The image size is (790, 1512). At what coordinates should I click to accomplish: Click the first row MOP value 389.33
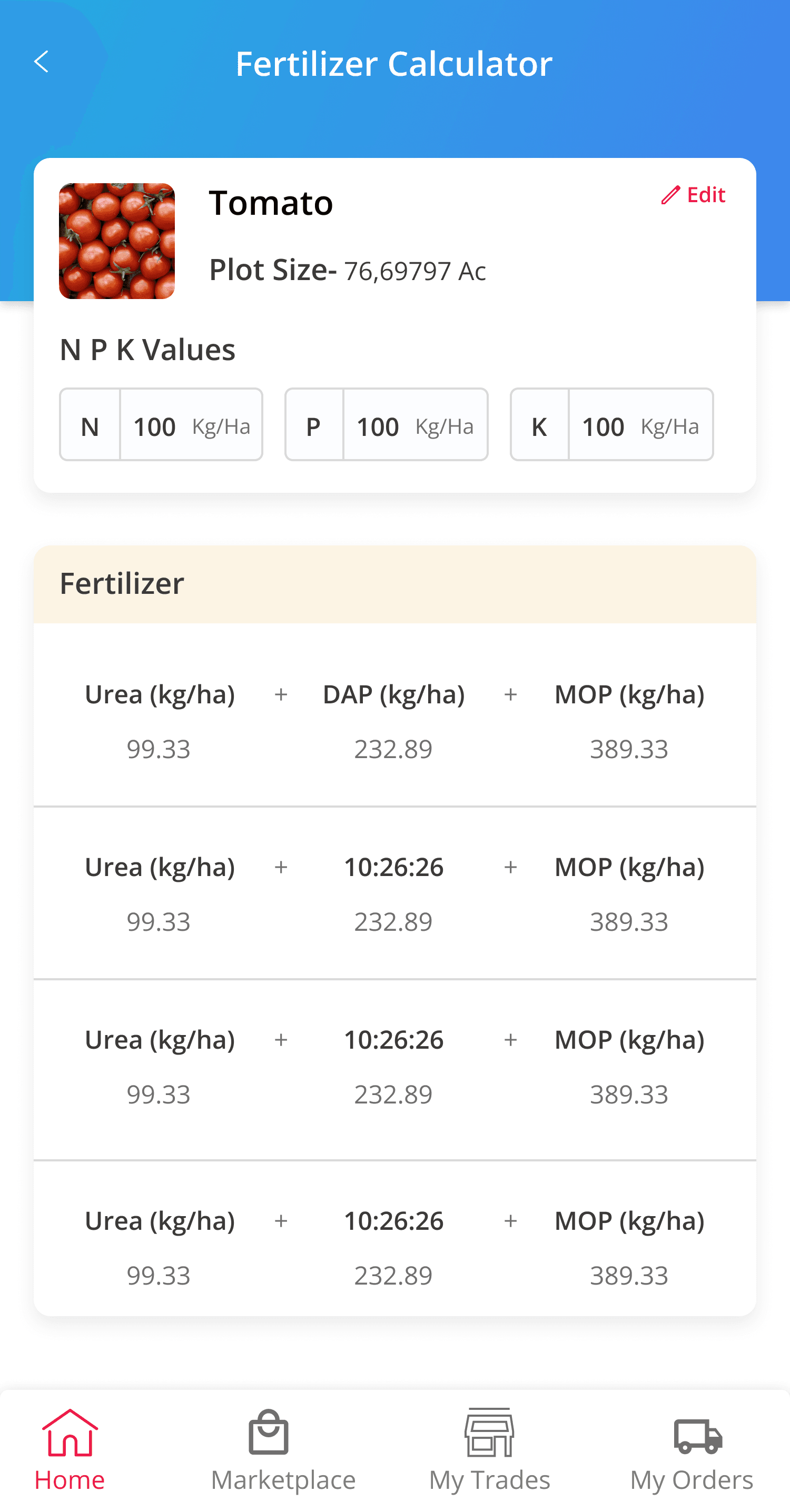click(x=629, y=749)
